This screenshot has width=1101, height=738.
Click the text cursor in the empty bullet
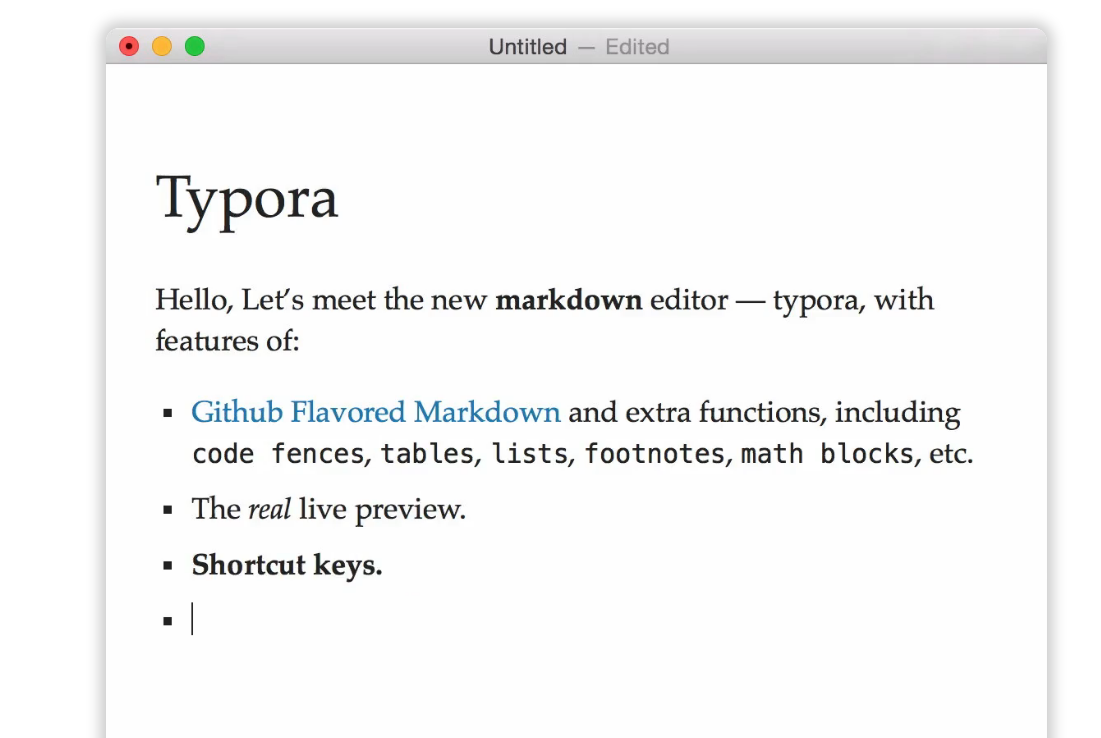coord(192,618)
